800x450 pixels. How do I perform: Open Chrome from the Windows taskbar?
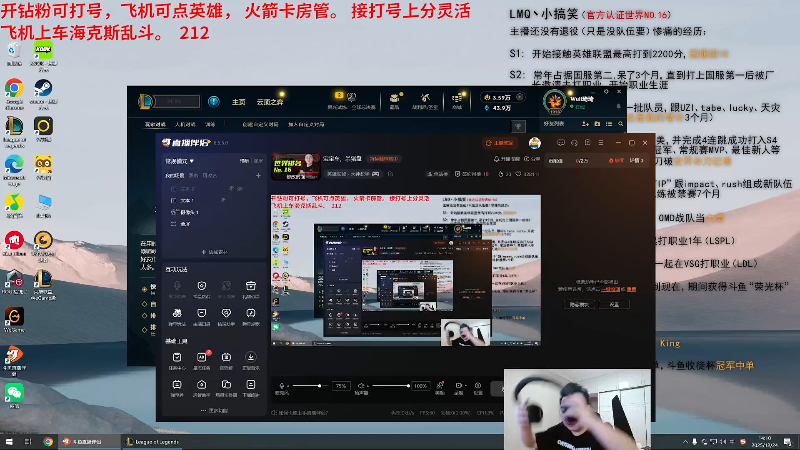pos(47,442)
